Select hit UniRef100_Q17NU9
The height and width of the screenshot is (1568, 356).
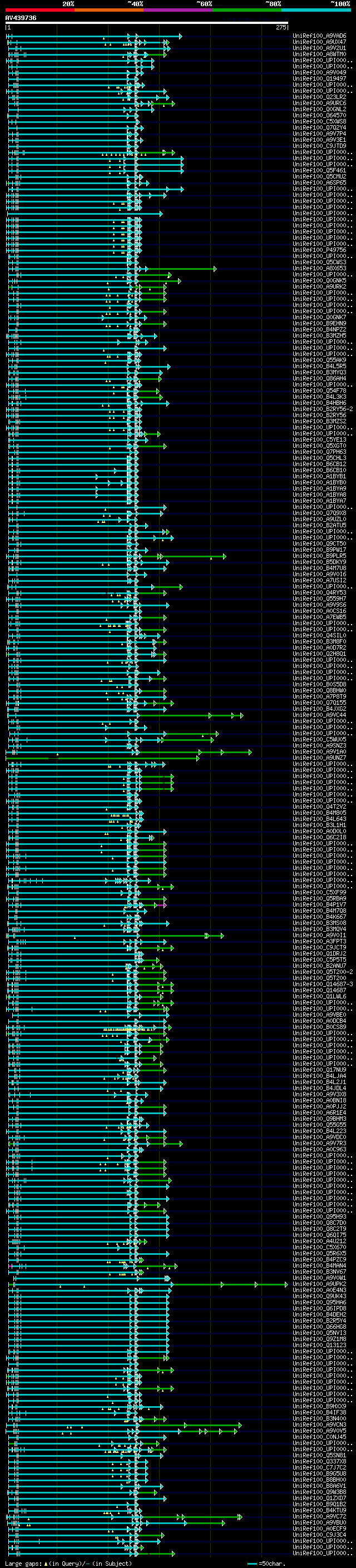pos(319,1070)
